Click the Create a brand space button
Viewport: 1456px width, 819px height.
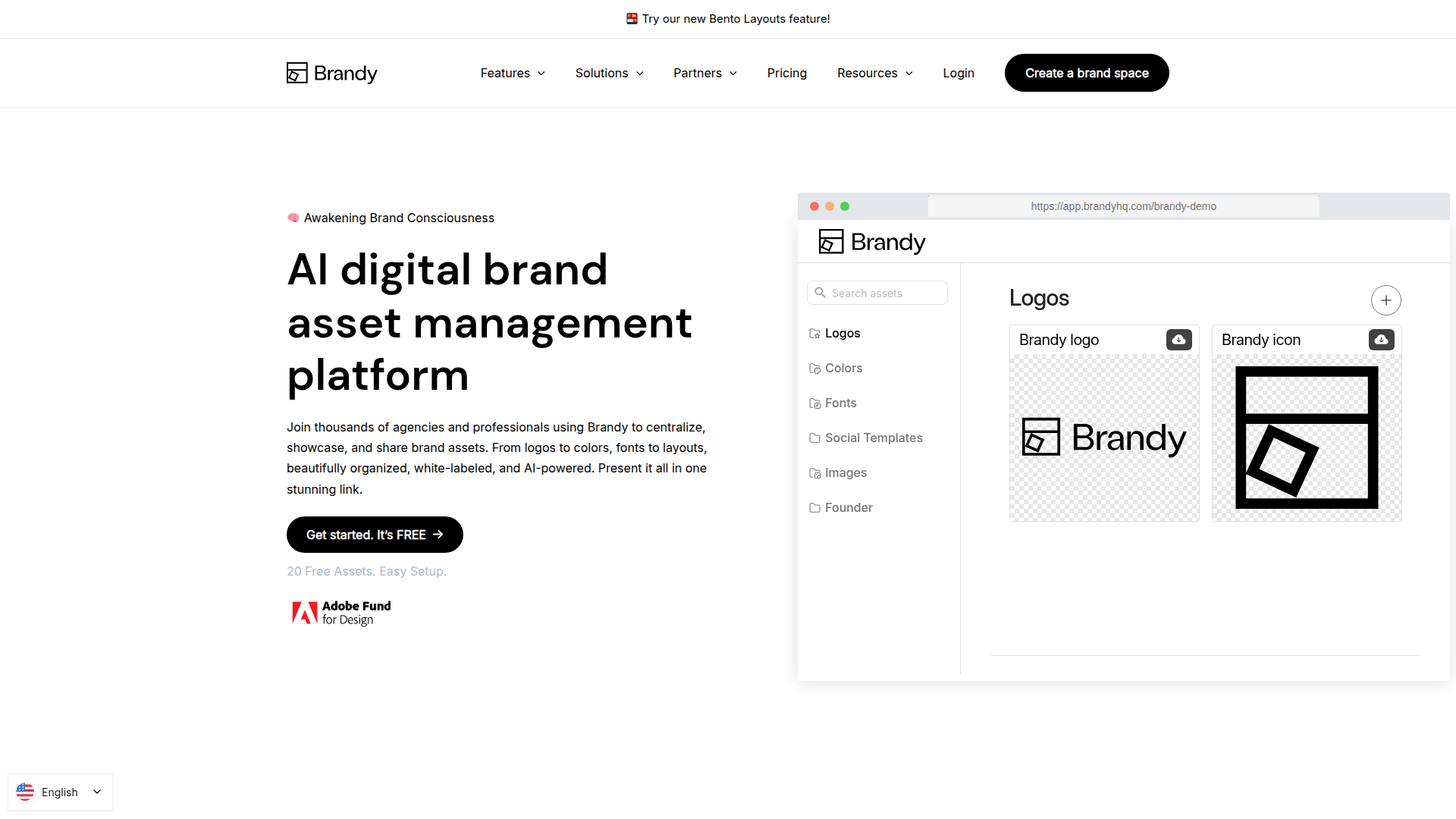point(1087,73)
